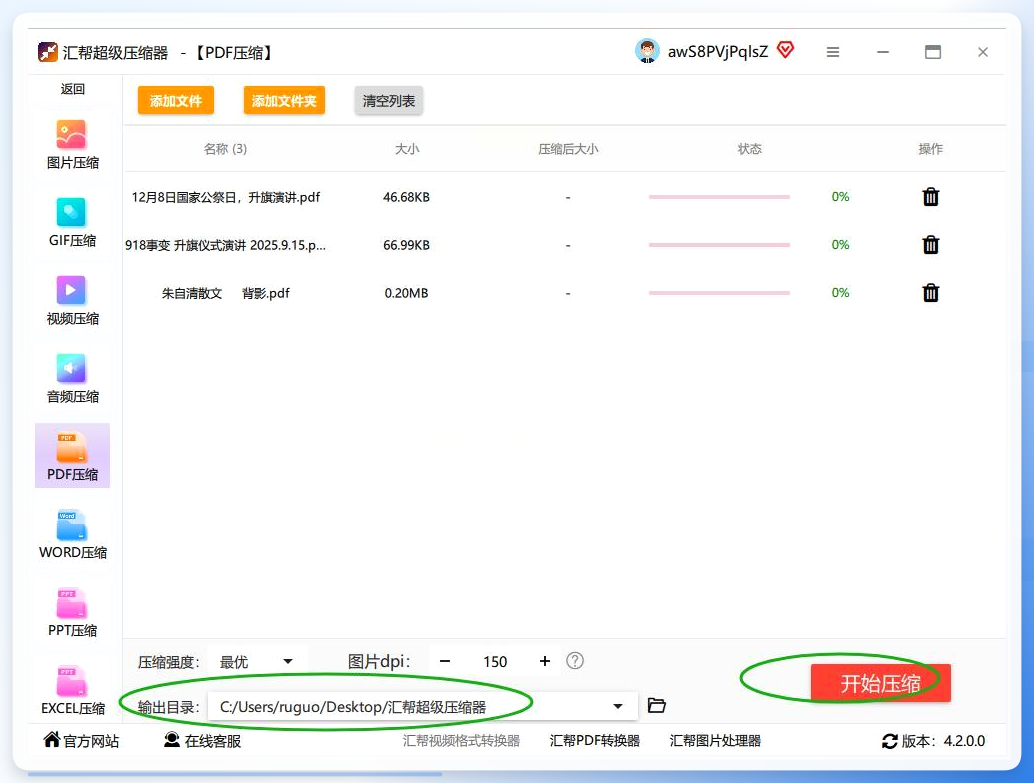Delete the 918事变 升旗仪式演讲 file row
This screenshot has height=783, width=1034.
click(x=930, y=245)
